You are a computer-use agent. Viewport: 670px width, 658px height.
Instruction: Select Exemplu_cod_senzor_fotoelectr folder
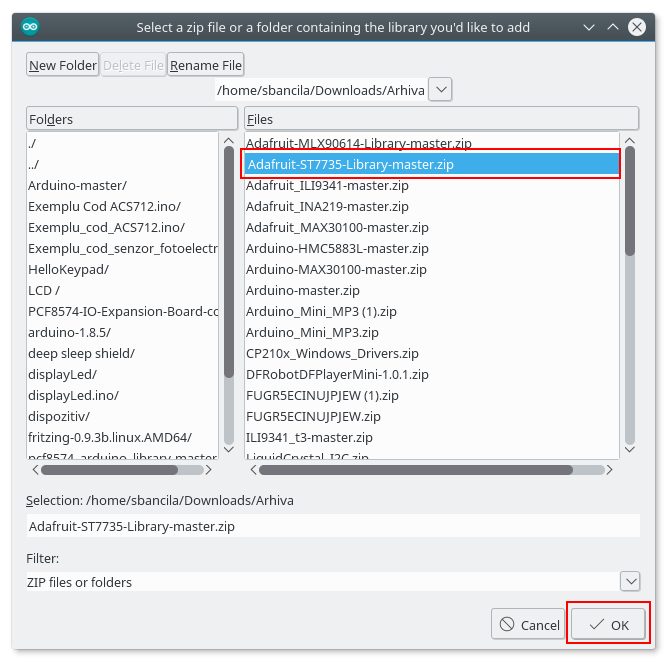tap(122, 248)
